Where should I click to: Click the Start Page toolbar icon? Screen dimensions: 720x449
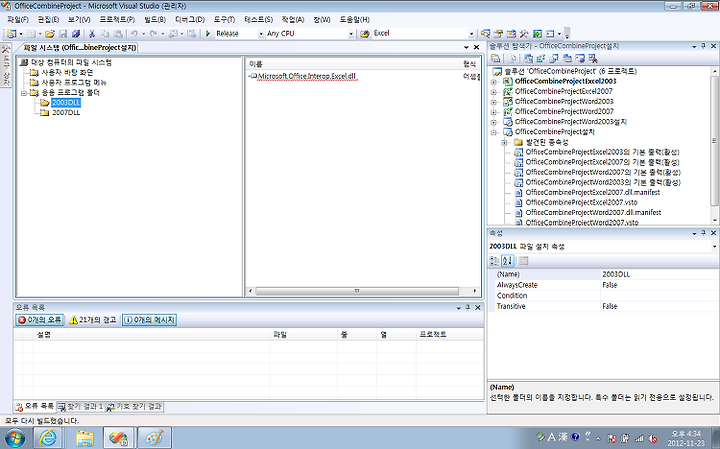[537, 34]
